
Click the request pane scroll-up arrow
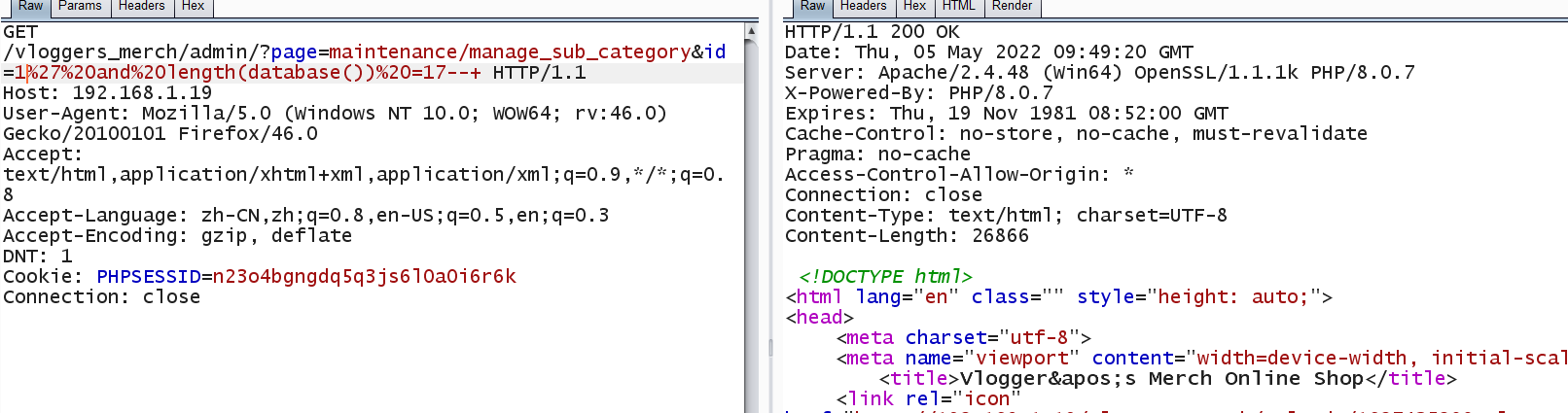click(x=751, y=31)
